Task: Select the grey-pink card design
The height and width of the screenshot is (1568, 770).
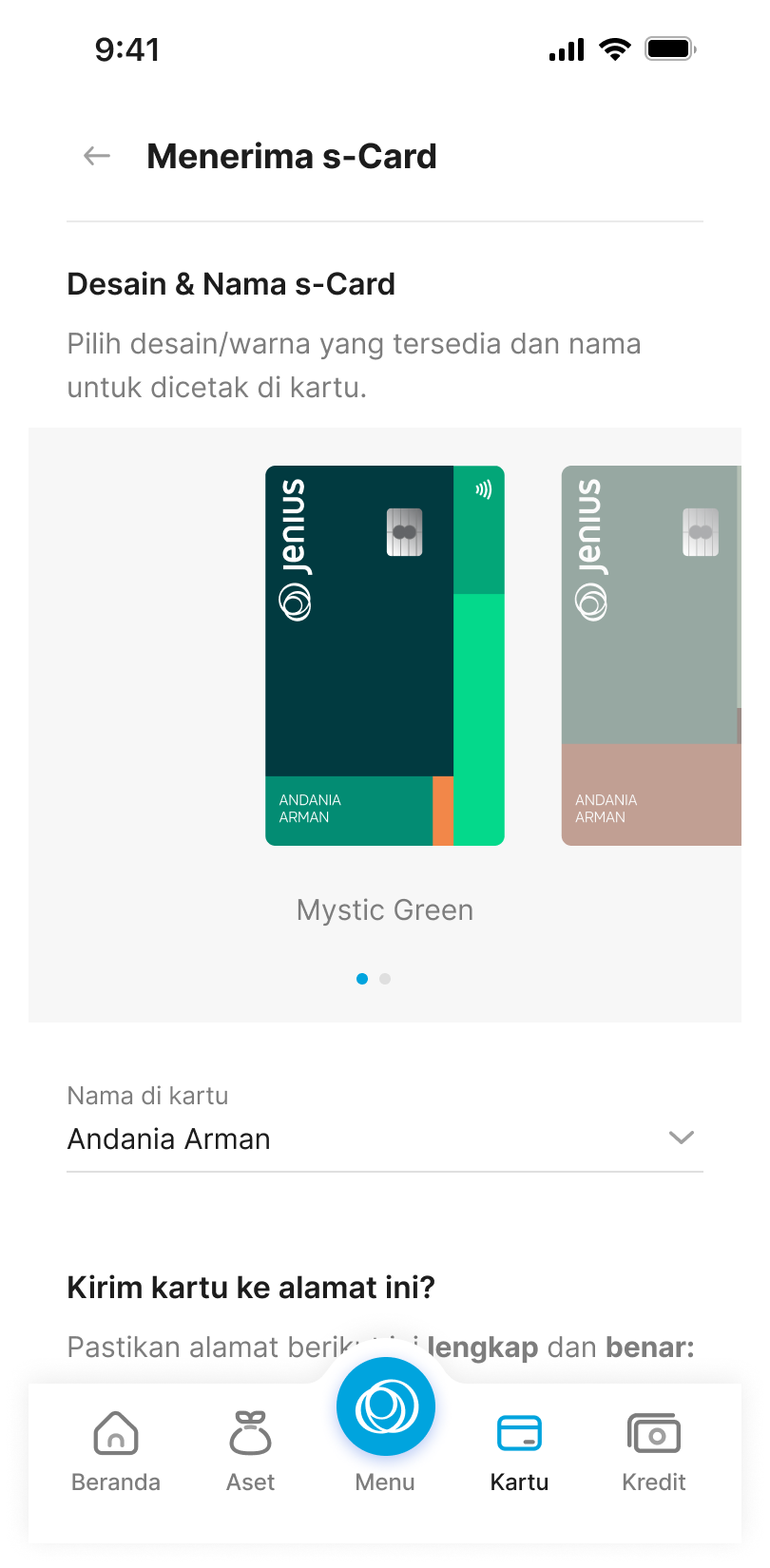Action: [651, 656]
